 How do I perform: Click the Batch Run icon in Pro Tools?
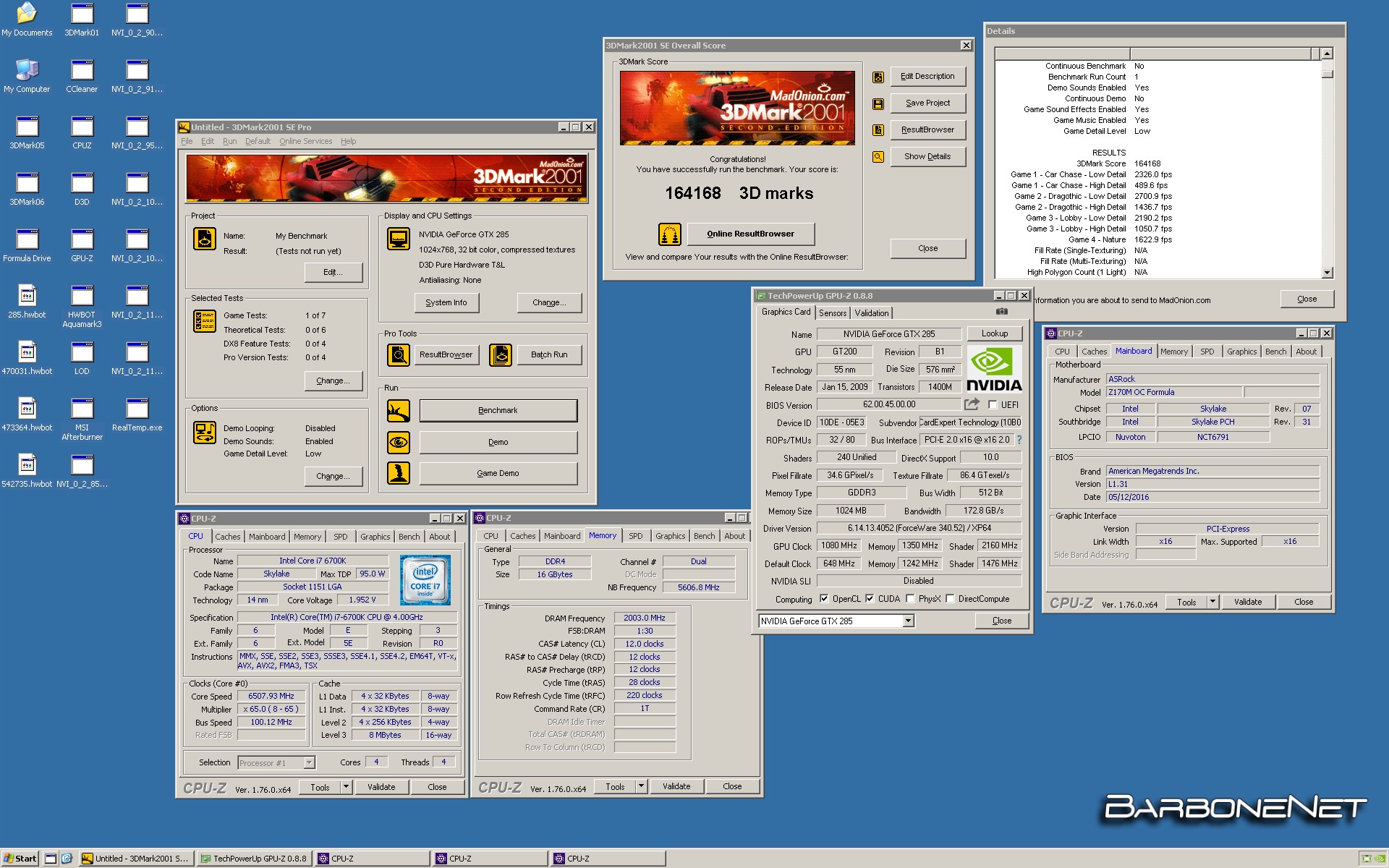pos(501,354)
